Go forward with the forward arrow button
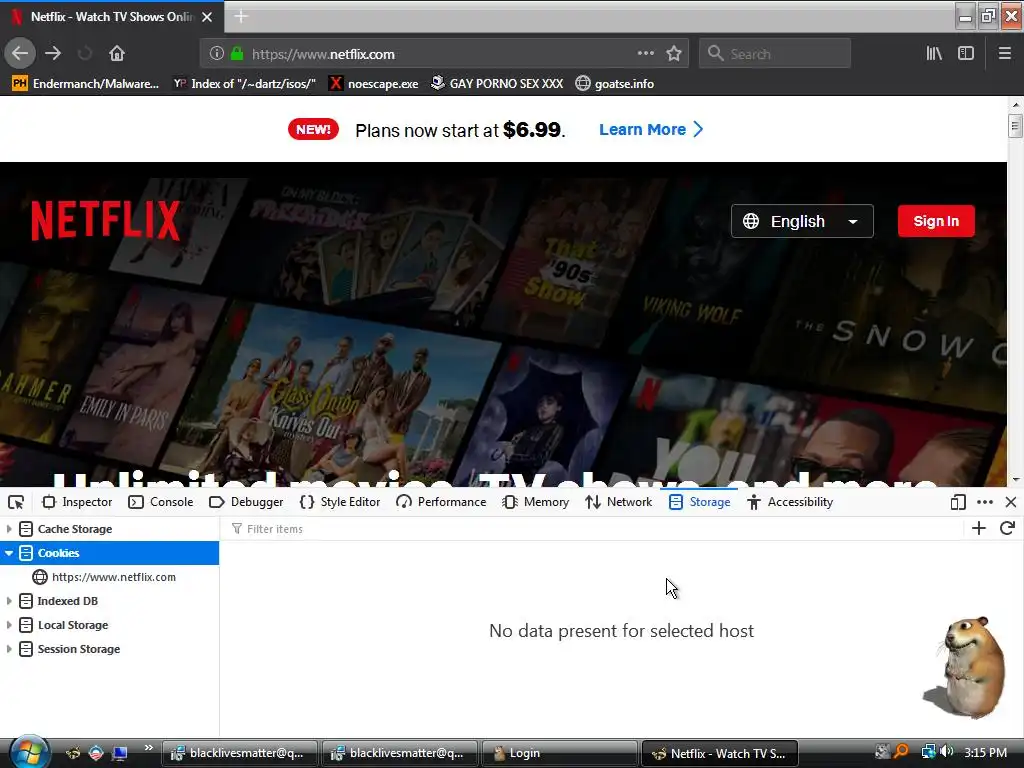 (53, 54)
